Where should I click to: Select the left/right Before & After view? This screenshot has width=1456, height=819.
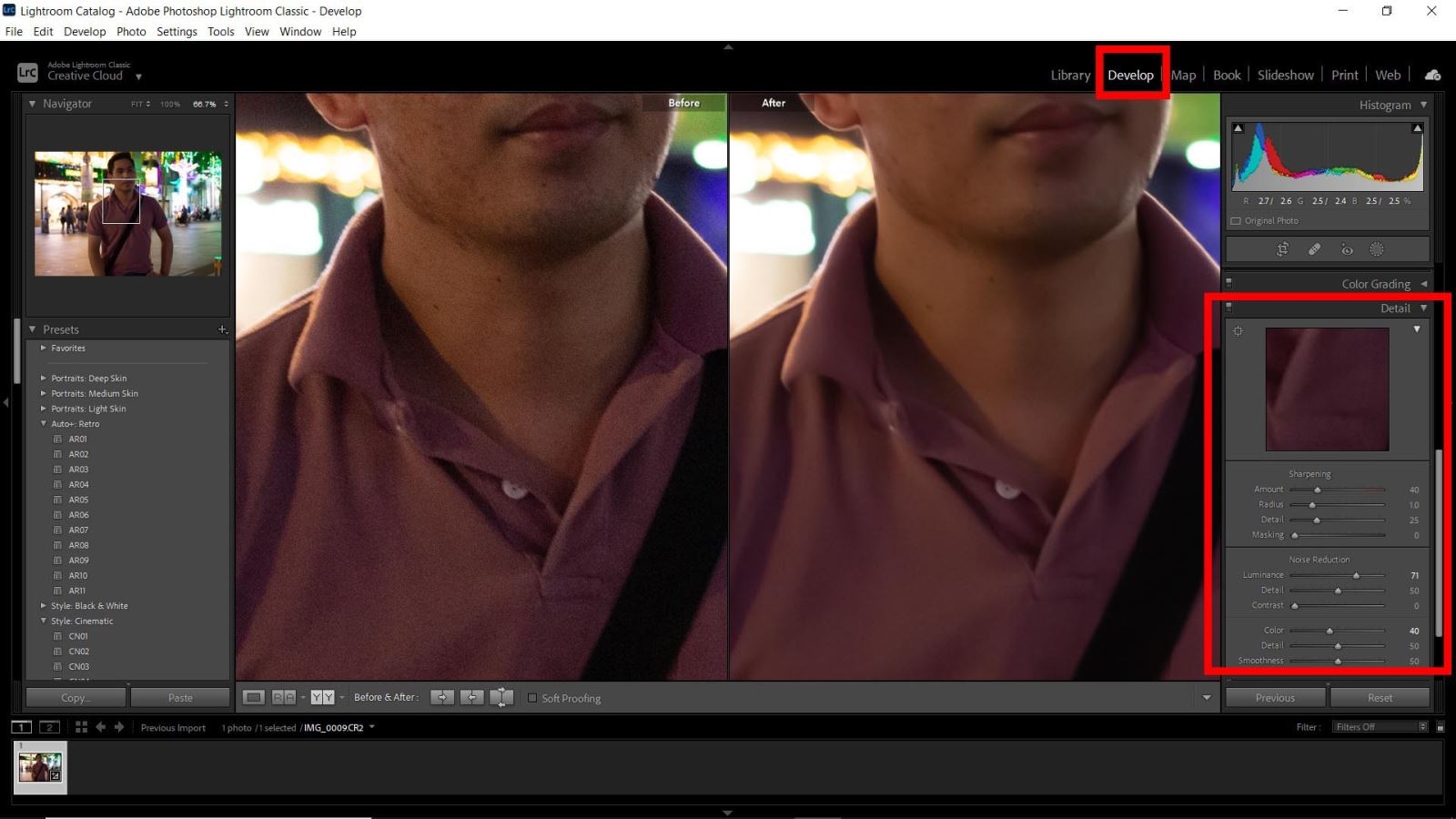282,697
